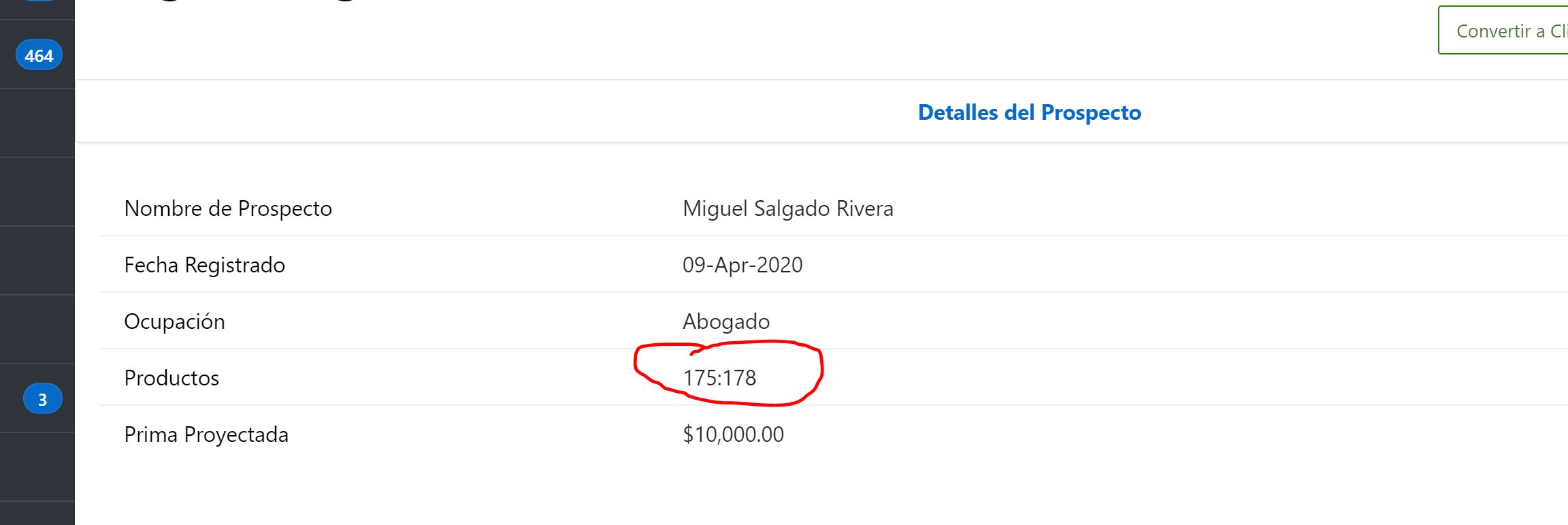Click the prospect name Miguel Salgado Rivera

click(787, 208)
